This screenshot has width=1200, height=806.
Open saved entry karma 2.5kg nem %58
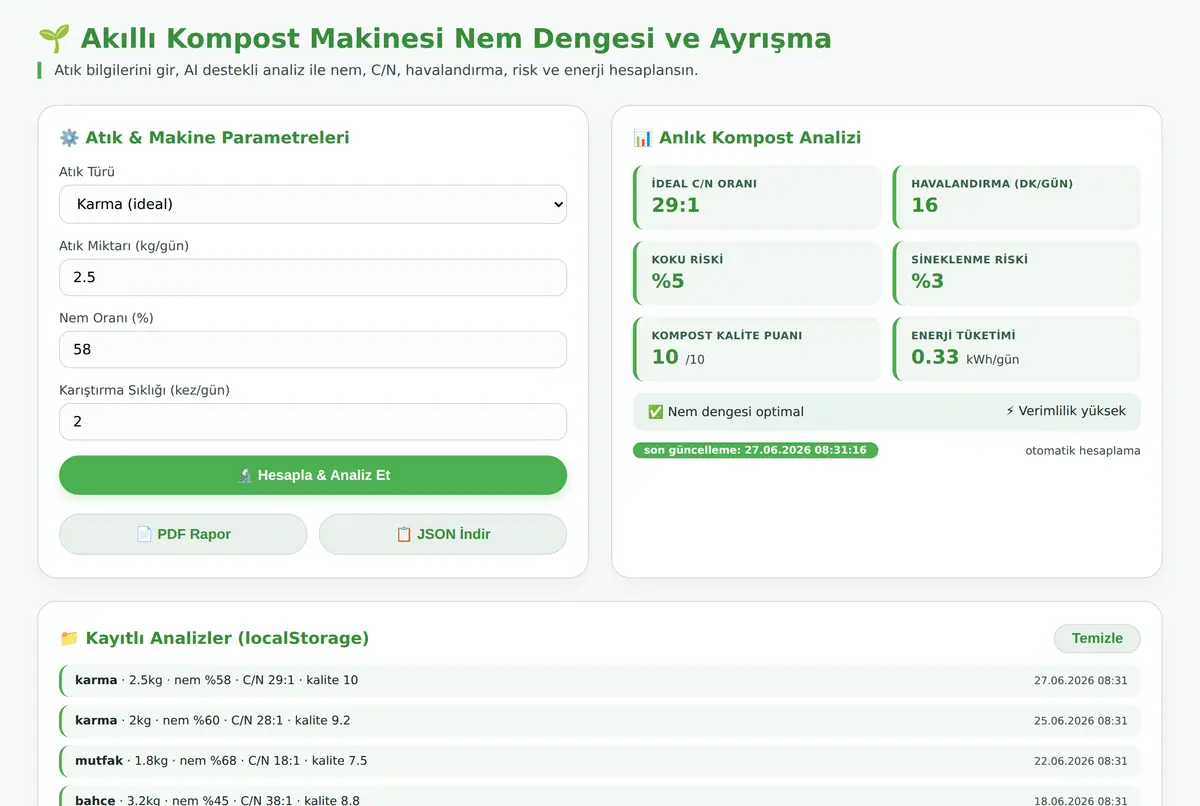coord(599,680)
